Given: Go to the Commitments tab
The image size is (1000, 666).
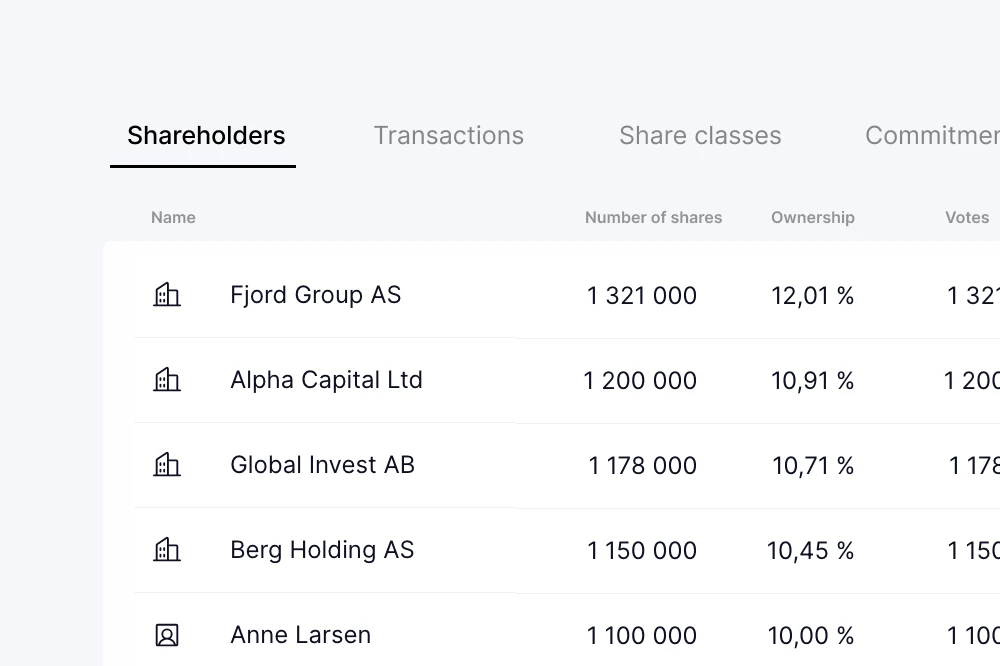Looking at the screenshot, I should coord(932,136).
